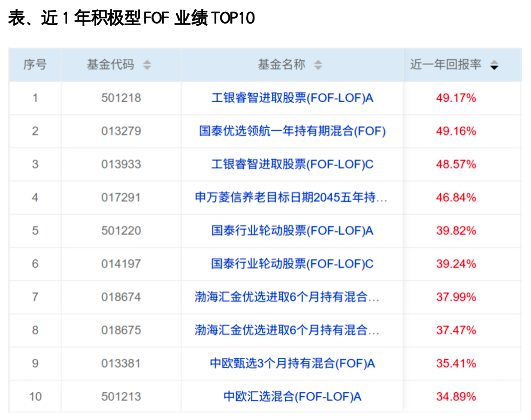Click the 基金名称 header label
This screenshot has width=531, height=420.
click(281, 64)
